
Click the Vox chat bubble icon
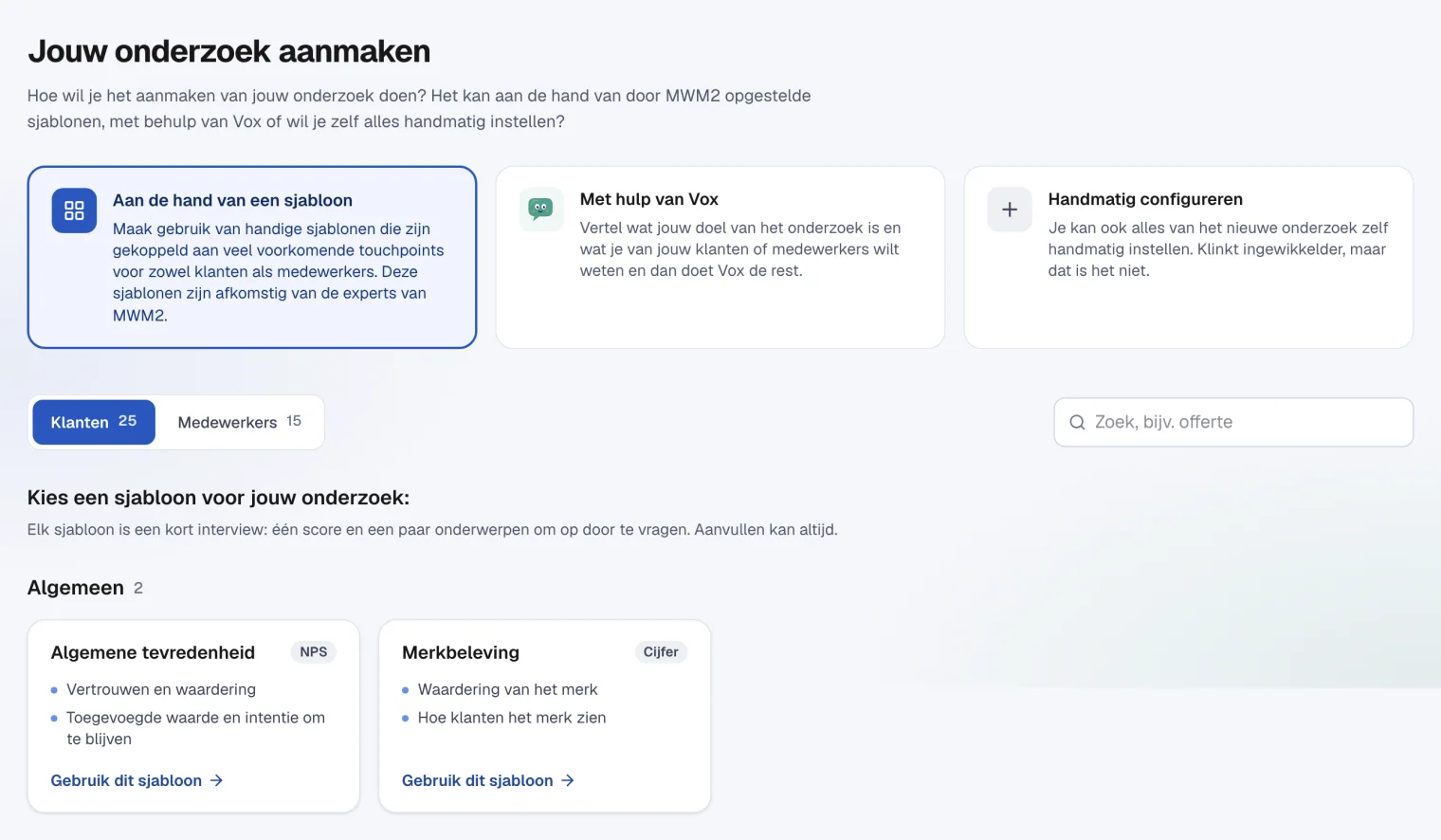point(541,209)
